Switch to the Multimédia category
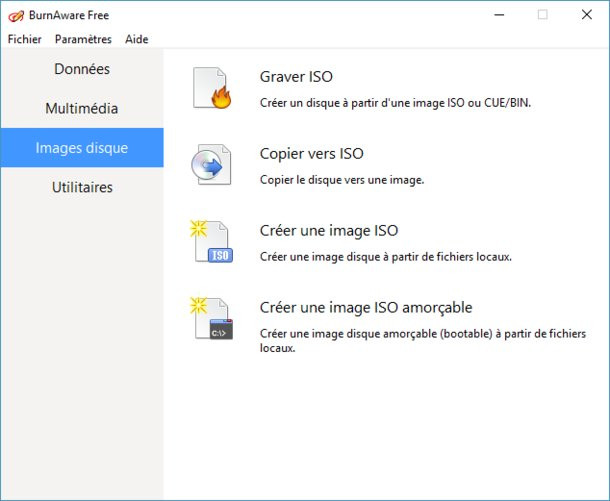Image resolution: width=610 pixels, height=501 pixels. click(82, 108)
